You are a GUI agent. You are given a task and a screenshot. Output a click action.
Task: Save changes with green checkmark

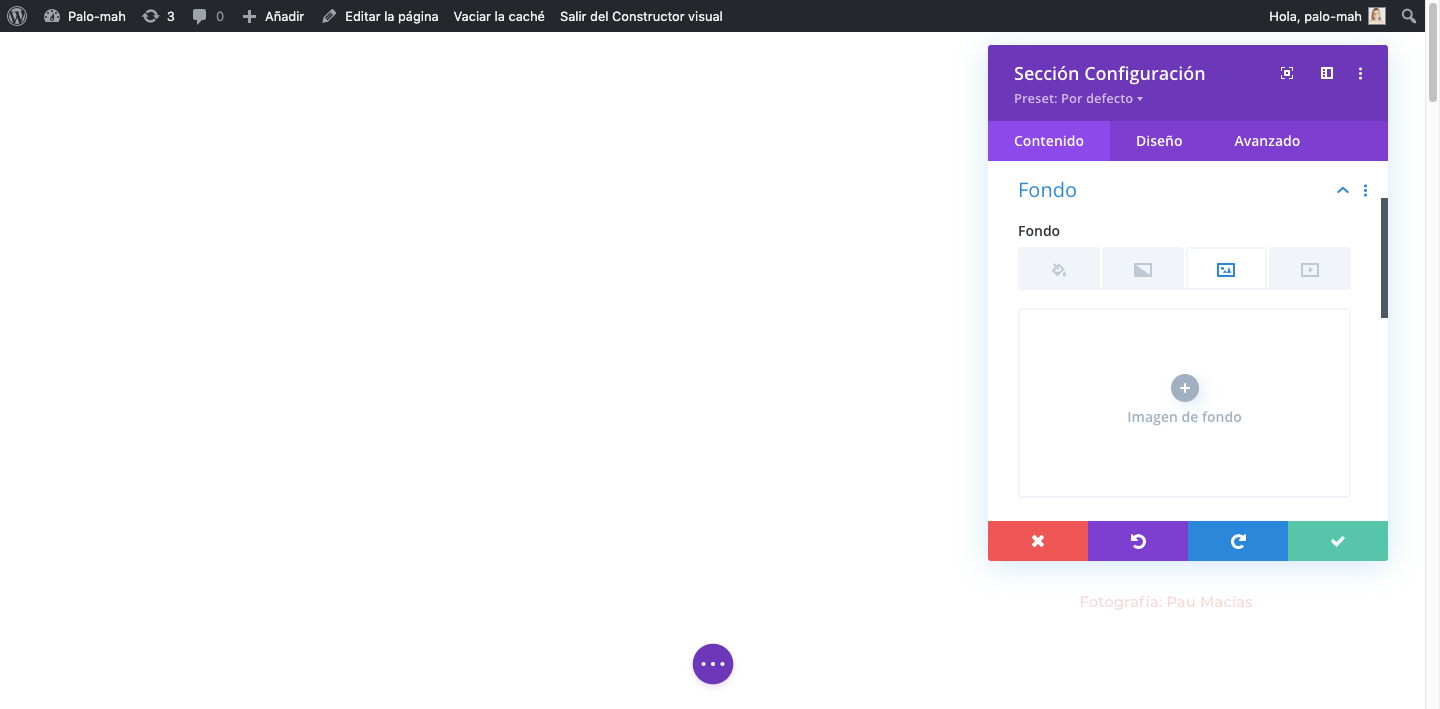1338,541
